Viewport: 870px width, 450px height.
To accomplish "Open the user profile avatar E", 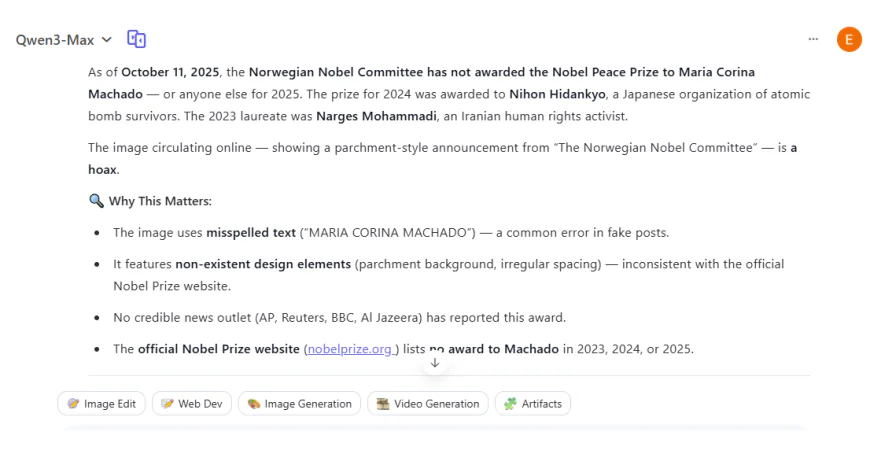I will click(849, 40).
